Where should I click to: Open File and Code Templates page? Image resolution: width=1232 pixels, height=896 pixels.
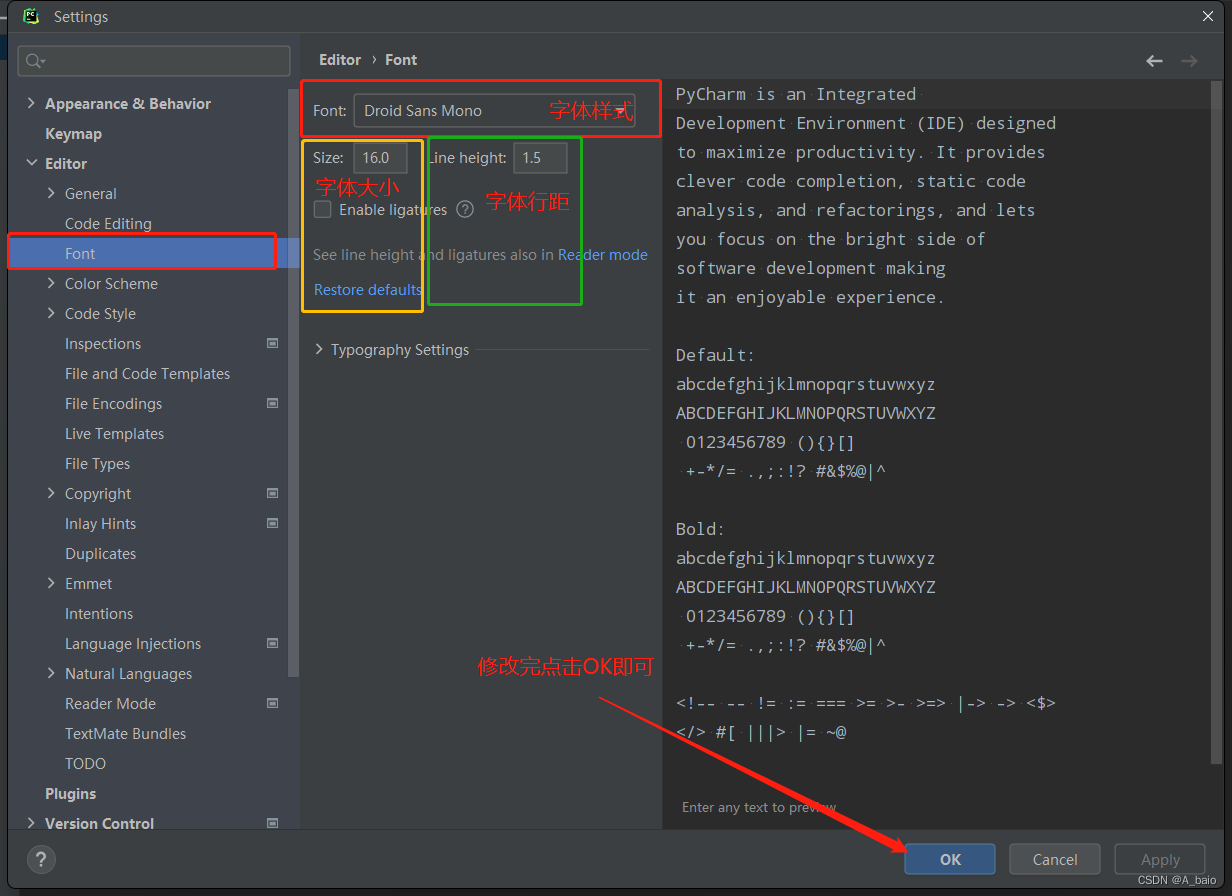[147, 373]
